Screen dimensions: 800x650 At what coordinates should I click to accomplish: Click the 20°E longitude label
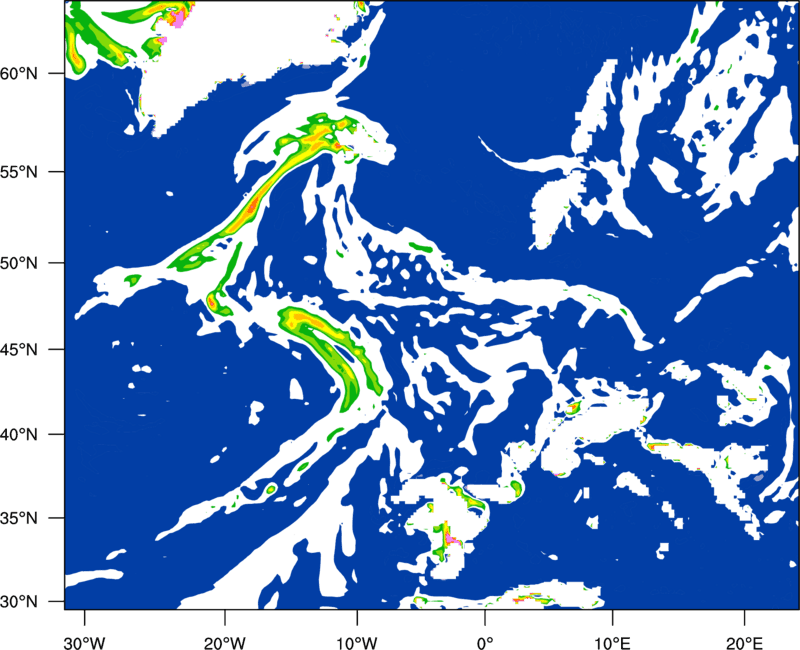(744, 643)
